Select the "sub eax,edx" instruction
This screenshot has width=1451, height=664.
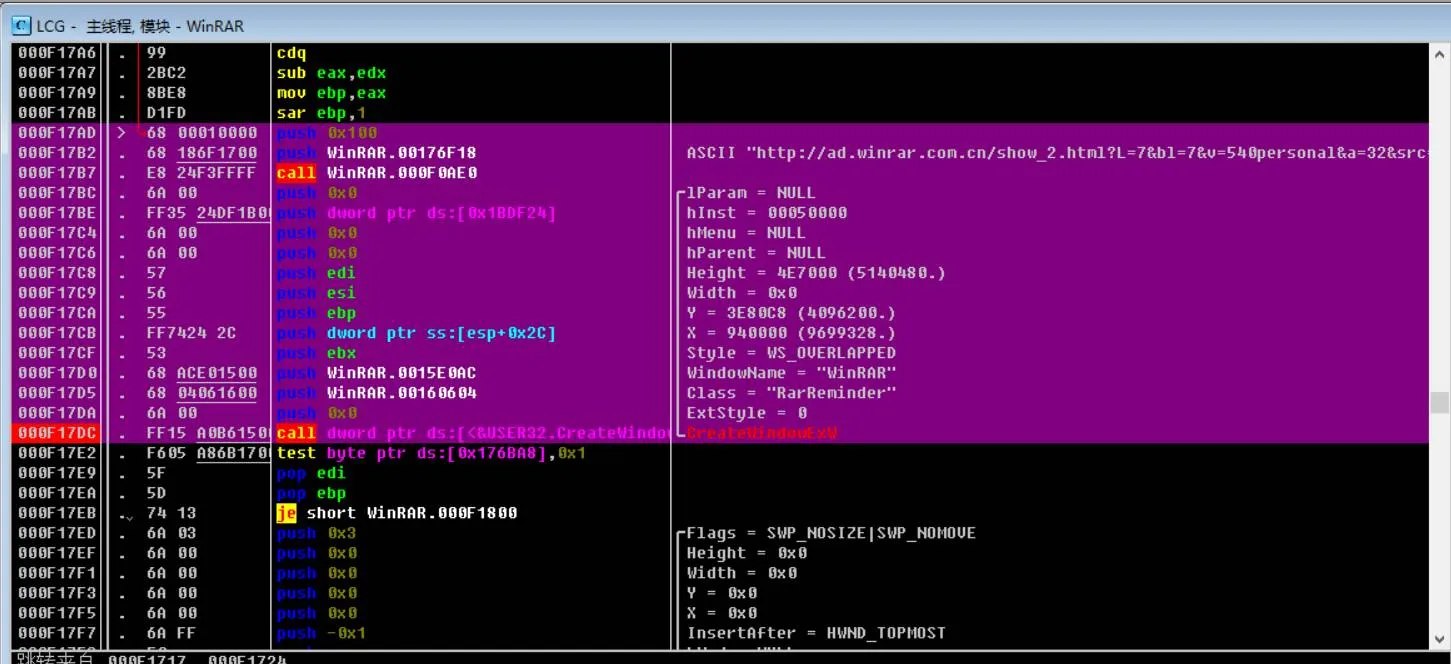coord(331,73)
